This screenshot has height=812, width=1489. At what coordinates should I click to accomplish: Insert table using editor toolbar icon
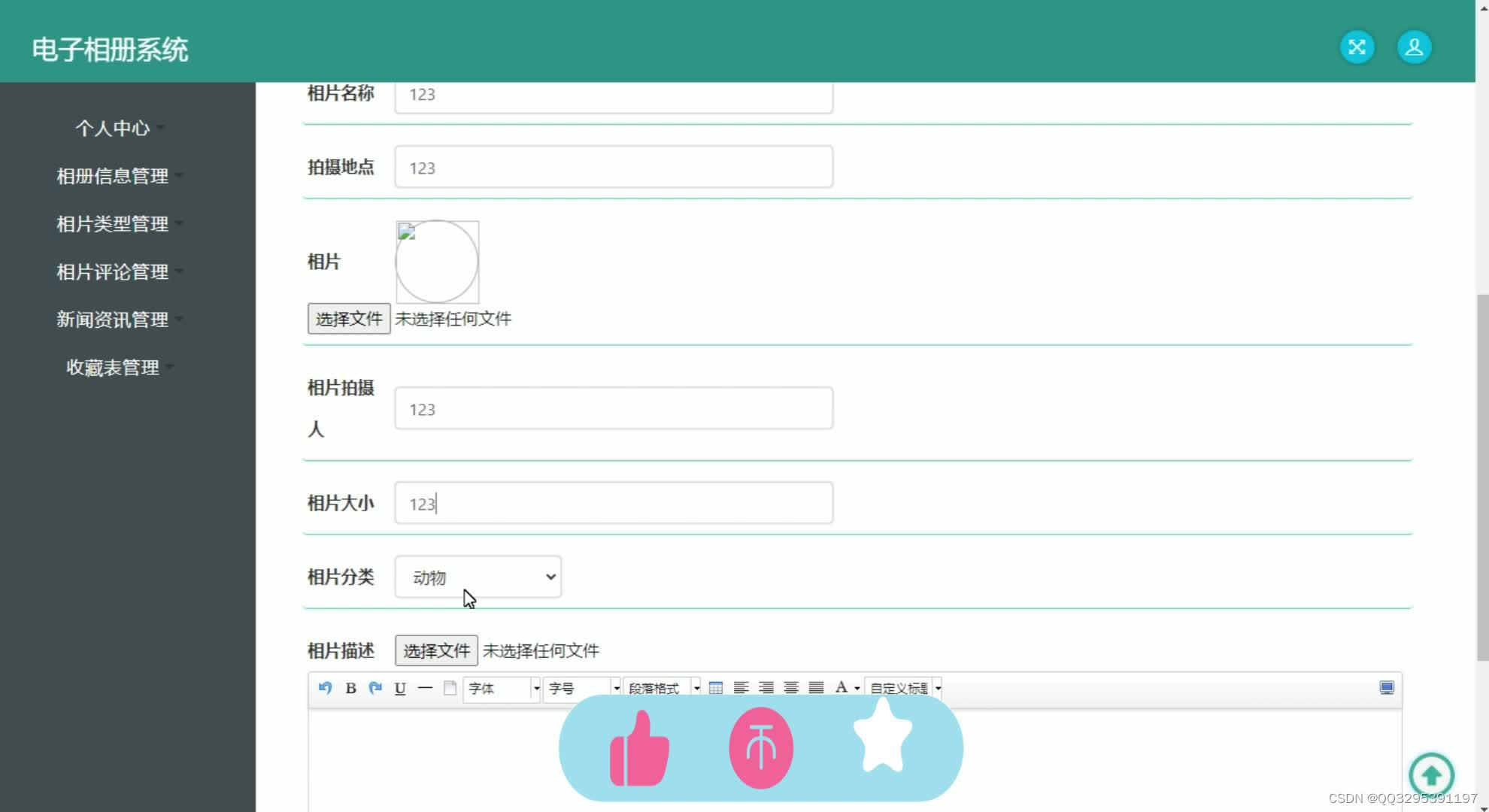(716, 688)
